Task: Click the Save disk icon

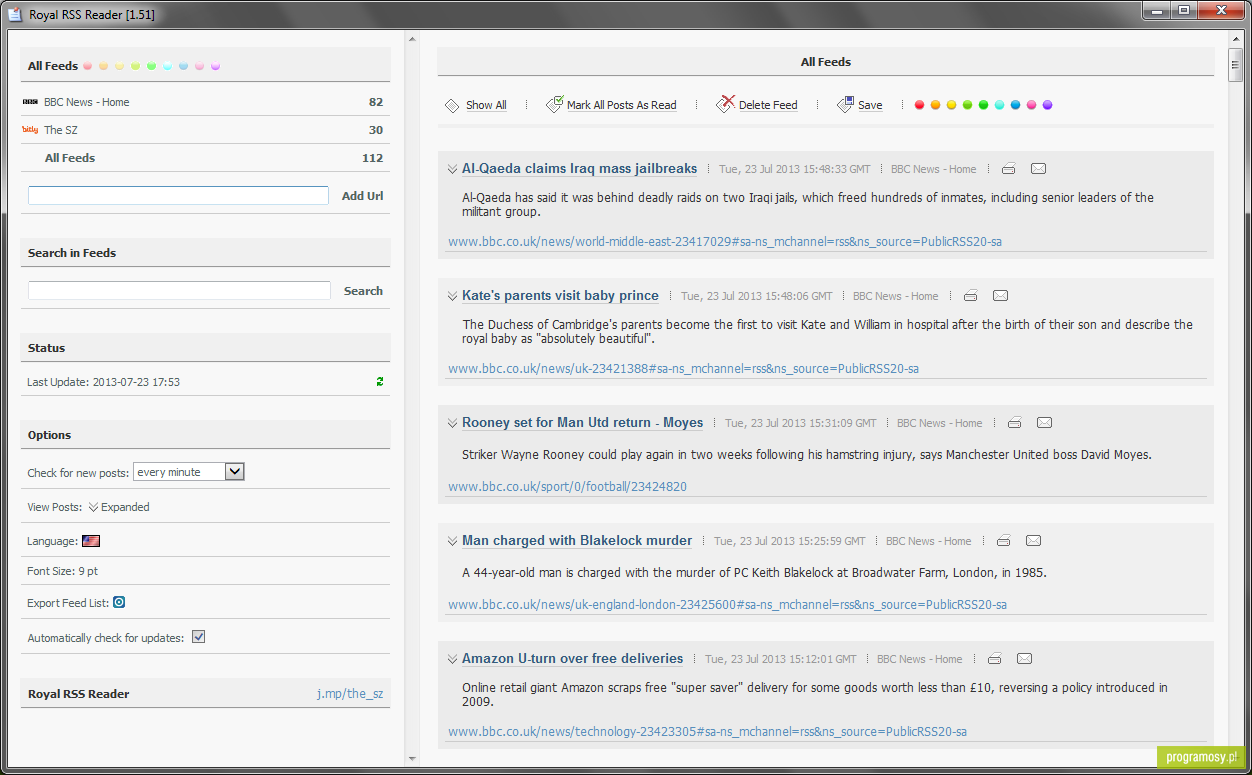Action: (846, 104)
